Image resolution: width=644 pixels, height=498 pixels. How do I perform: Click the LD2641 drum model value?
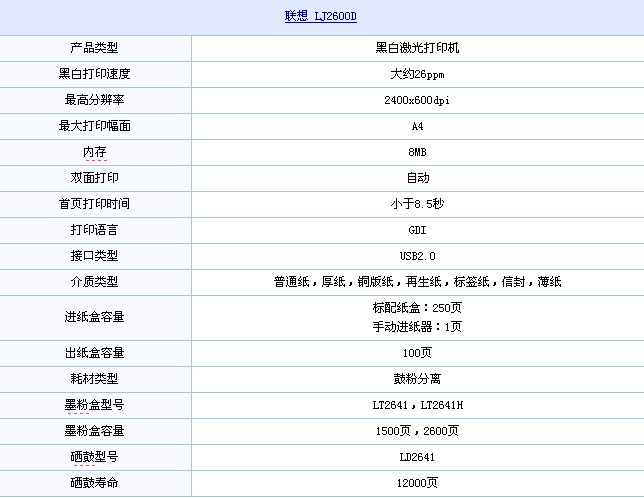[x=417, y=457]
